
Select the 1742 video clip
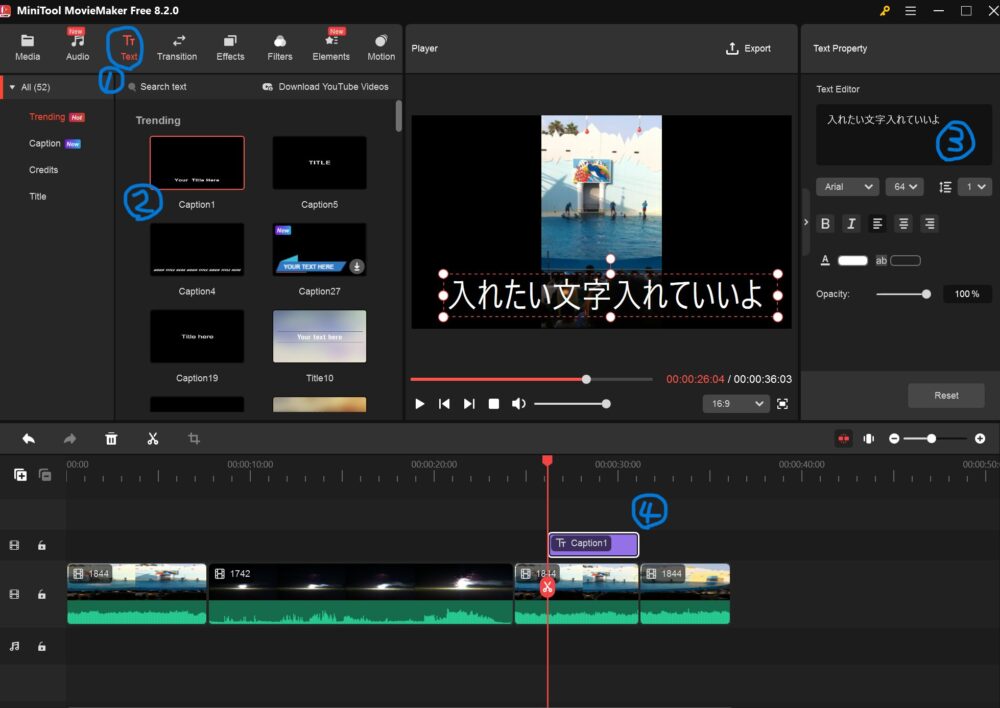(x=361, y=593)
